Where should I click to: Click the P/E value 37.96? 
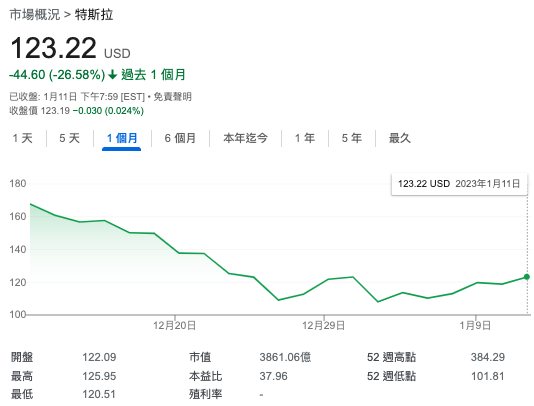point(273,376)
